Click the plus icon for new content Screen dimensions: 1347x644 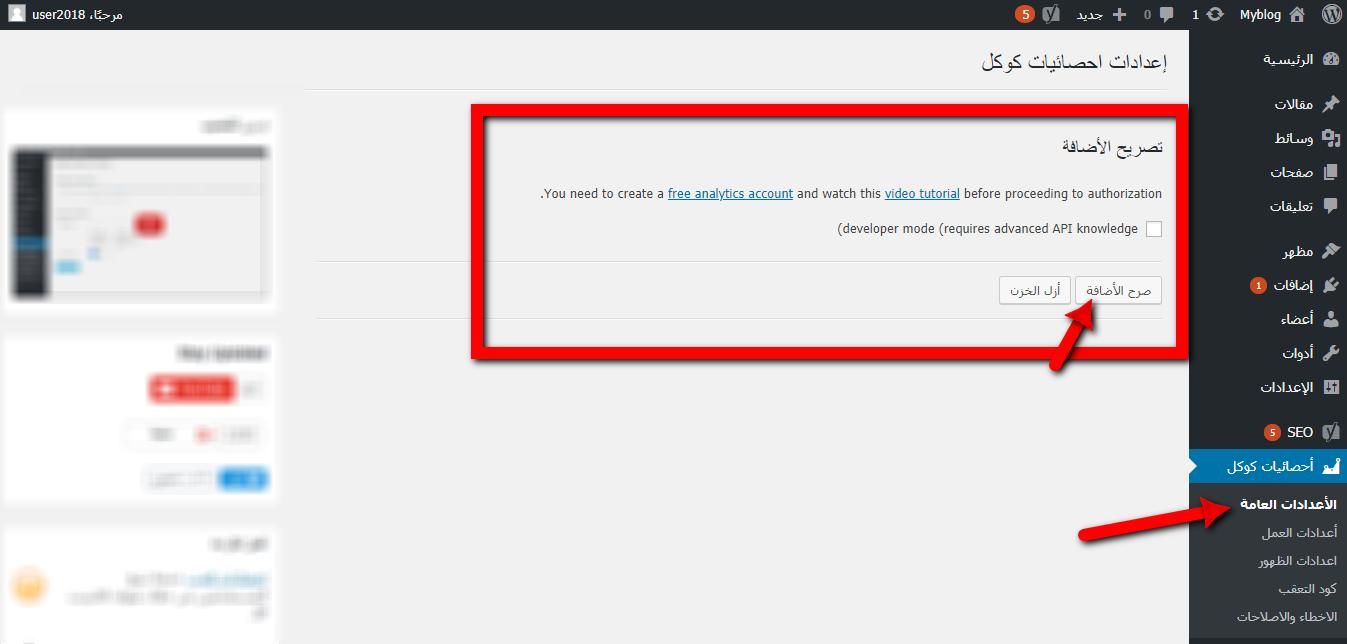1119,15
